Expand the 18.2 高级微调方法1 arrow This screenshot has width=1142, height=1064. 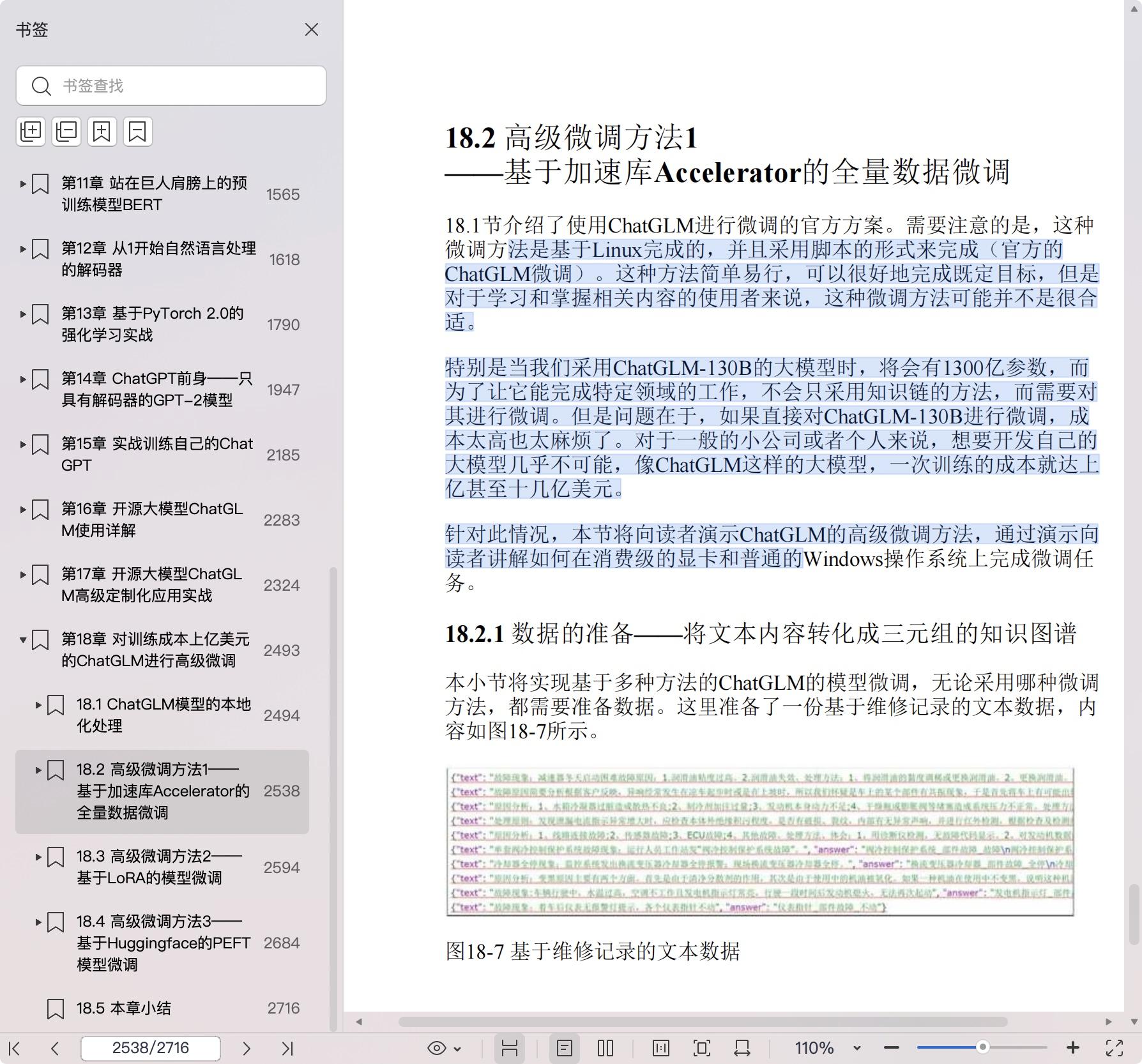click(38, 770)
